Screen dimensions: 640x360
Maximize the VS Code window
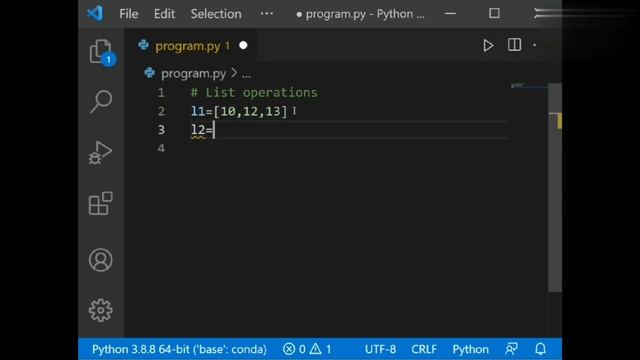(x=494, y=13)
